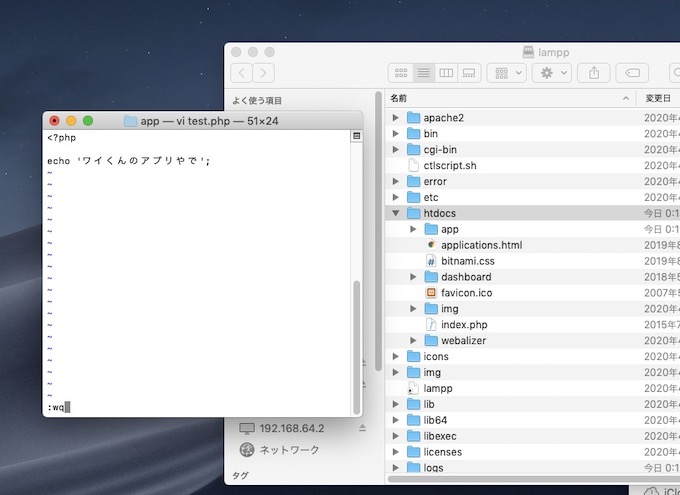The height and width of the screenshot is (495, 680).
Task: Expand the libexec folder
Action: coord(396,436)
